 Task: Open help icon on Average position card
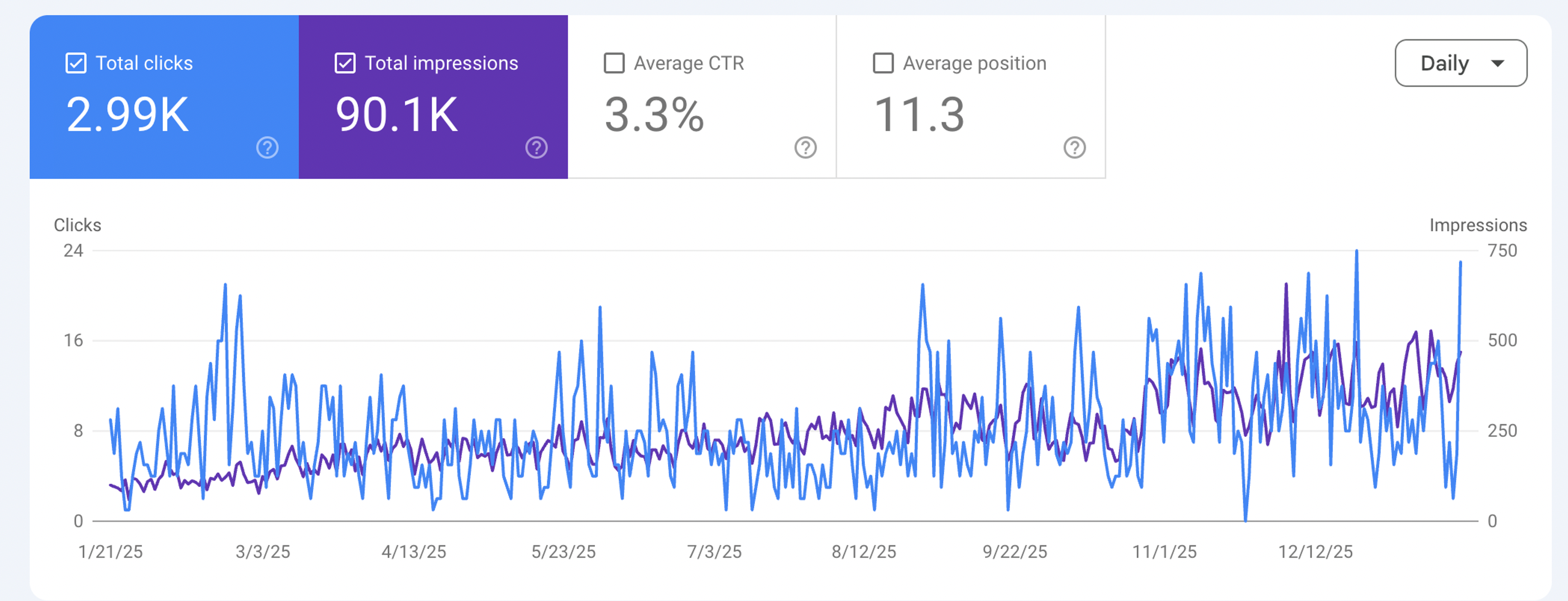pos(1074,147)
